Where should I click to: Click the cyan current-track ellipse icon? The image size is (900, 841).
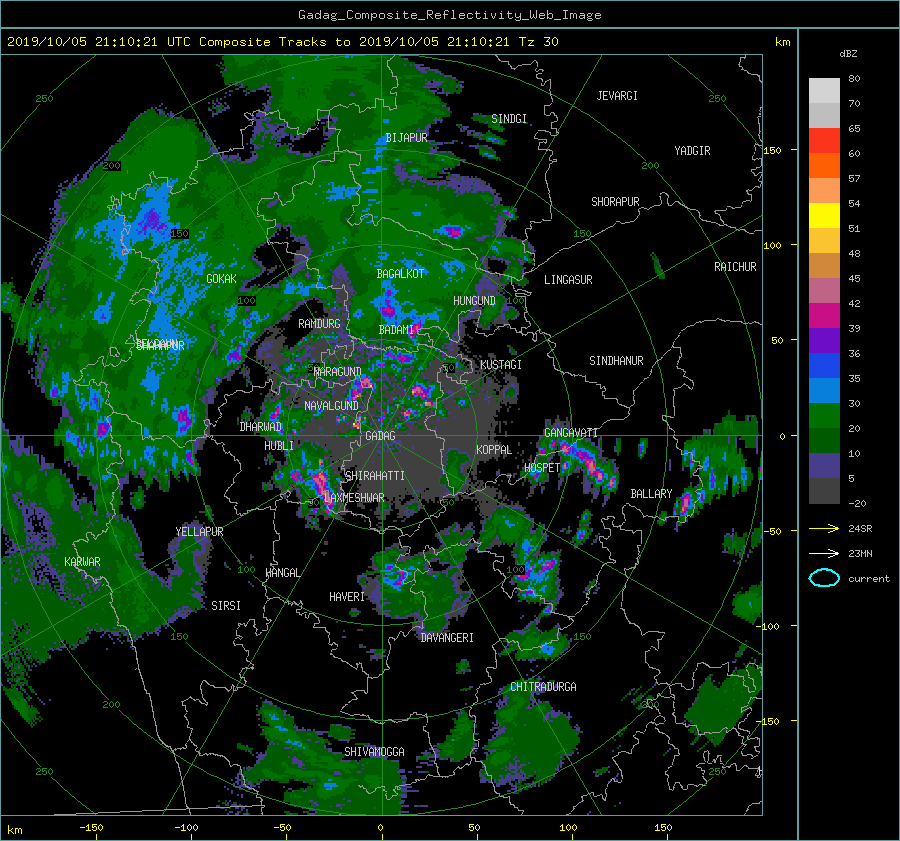pos(824,578)
